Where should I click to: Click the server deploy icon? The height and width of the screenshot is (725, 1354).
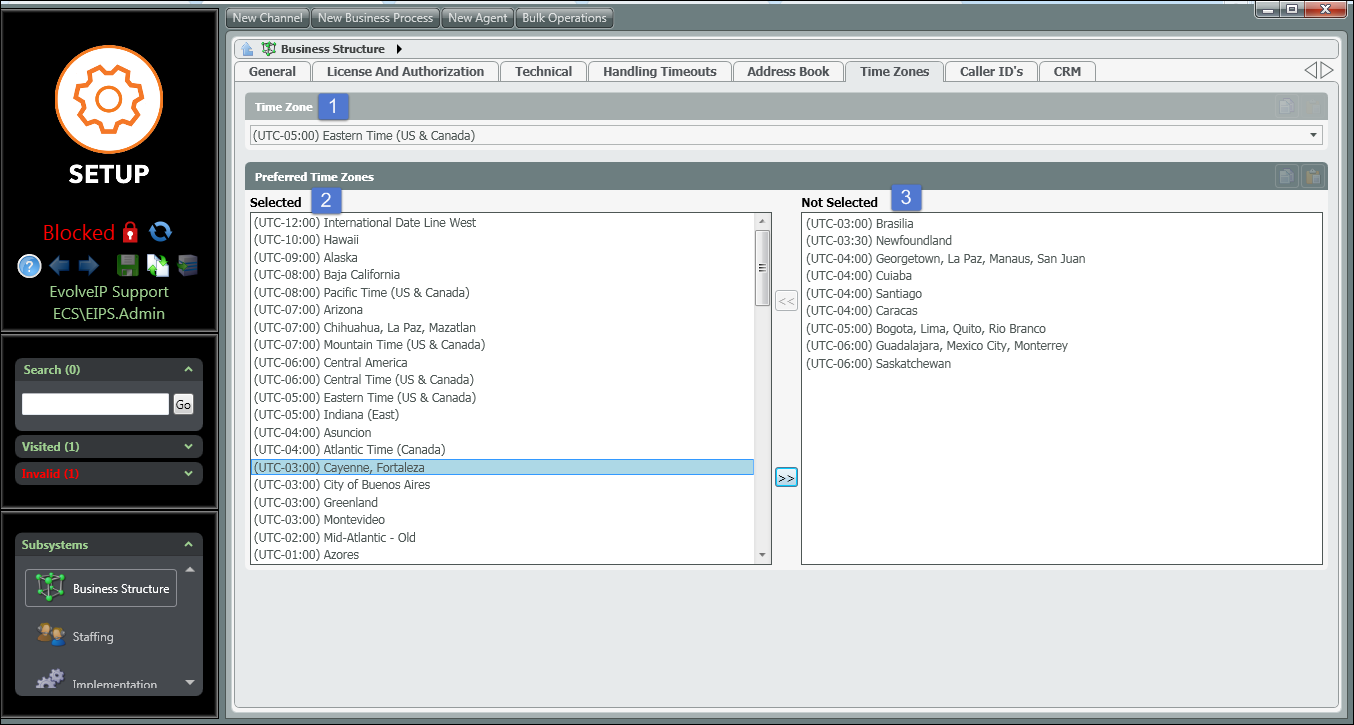(187, 266)
